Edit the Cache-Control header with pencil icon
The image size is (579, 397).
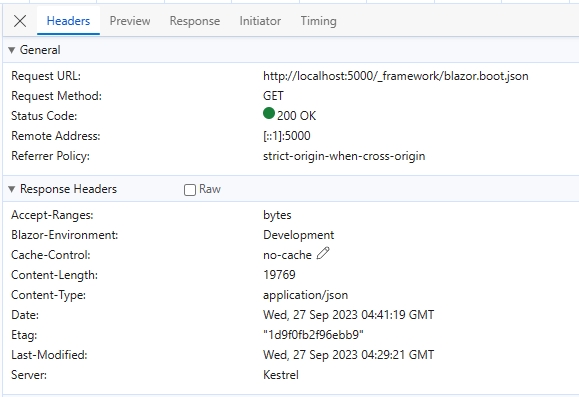[x=323, y=254]
